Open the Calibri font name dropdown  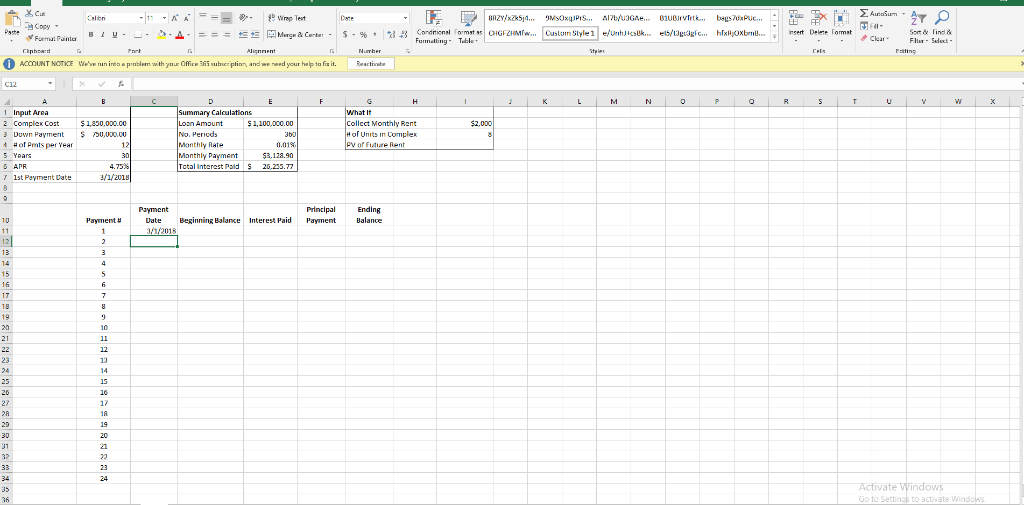[x=142, y=20]
